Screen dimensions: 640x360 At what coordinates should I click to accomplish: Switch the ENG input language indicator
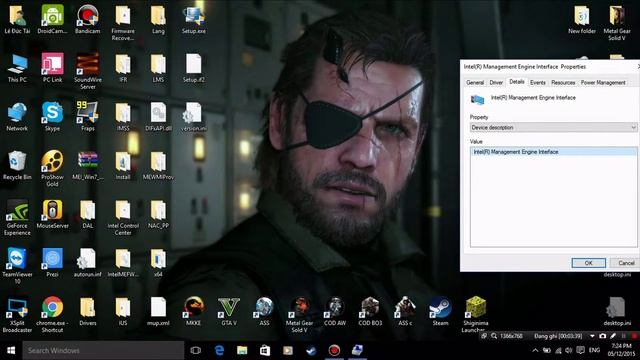pyautogui.click(x=594, y=350)
